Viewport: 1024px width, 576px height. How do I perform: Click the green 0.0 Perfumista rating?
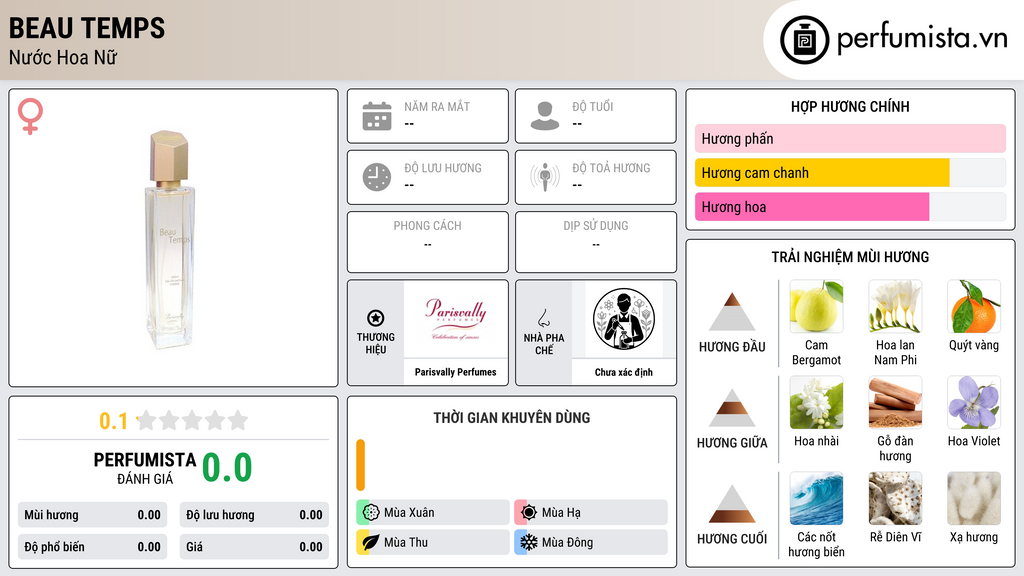pyautogui.click(x=227, y=468)
